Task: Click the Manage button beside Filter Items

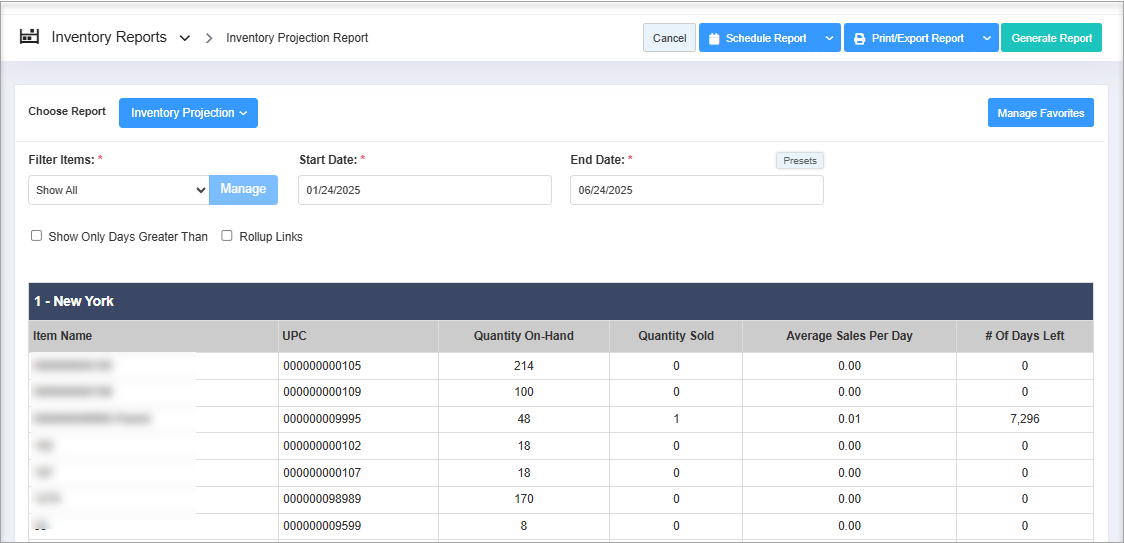Action: [243, 189]
